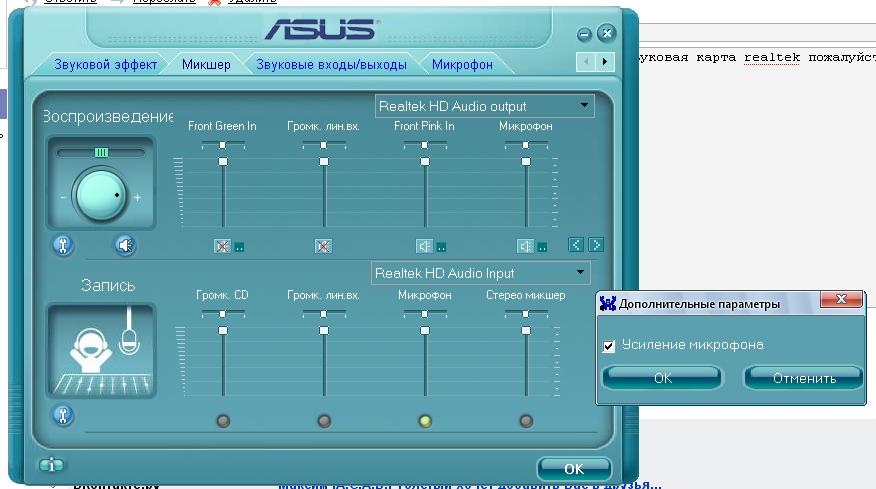
Task: Click OK button of ASUS panel
Action: tap(574, 469)
